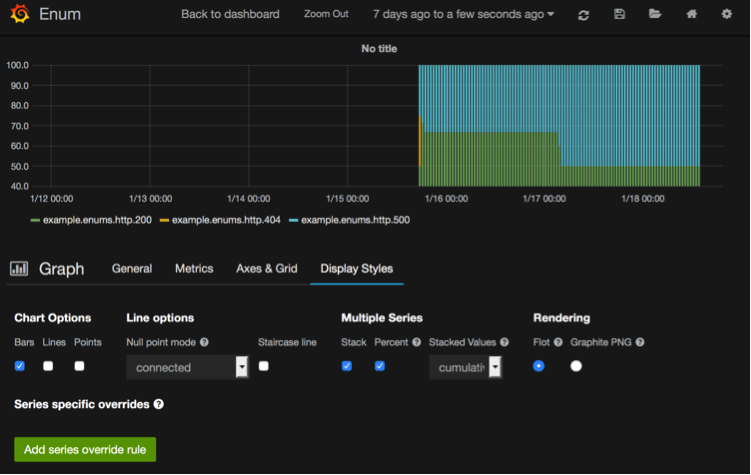Image resolution: width=751 pixels, height=475 pixels.
Task: Click the Graph panel bar chart icon
Action: (x=19, y=269)
